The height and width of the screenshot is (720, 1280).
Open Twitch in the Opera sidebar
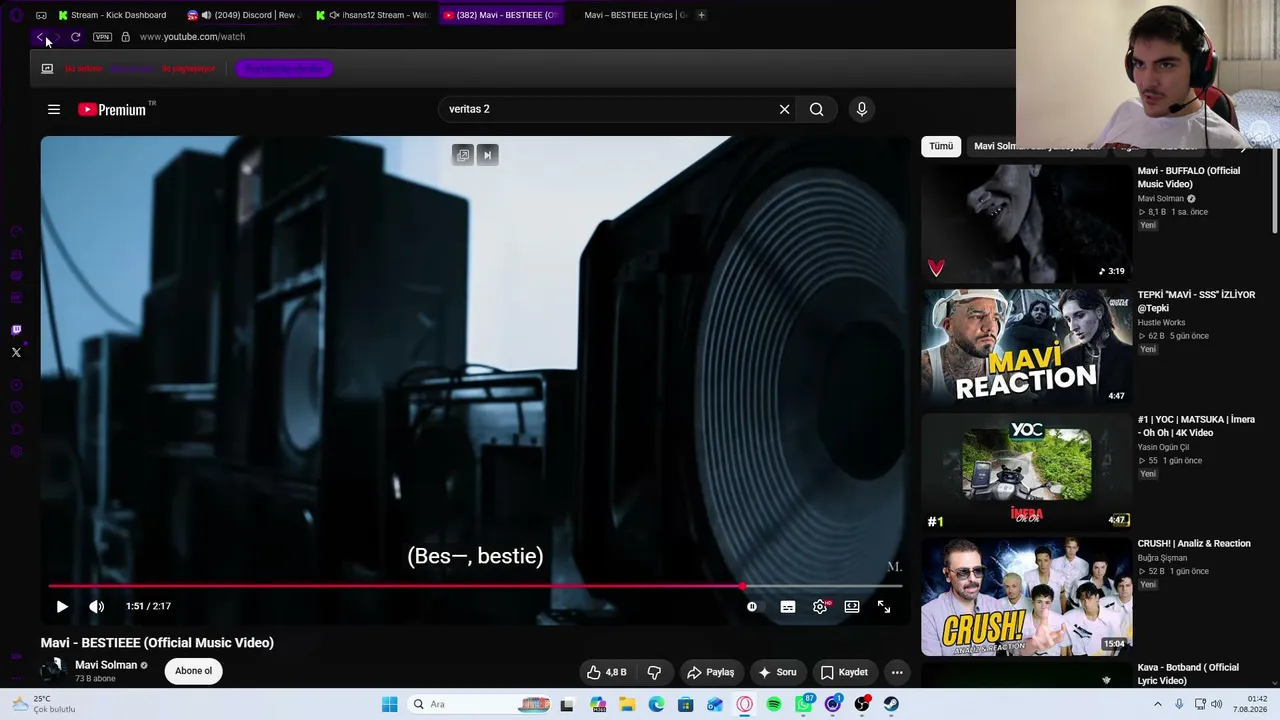point(16,330)
